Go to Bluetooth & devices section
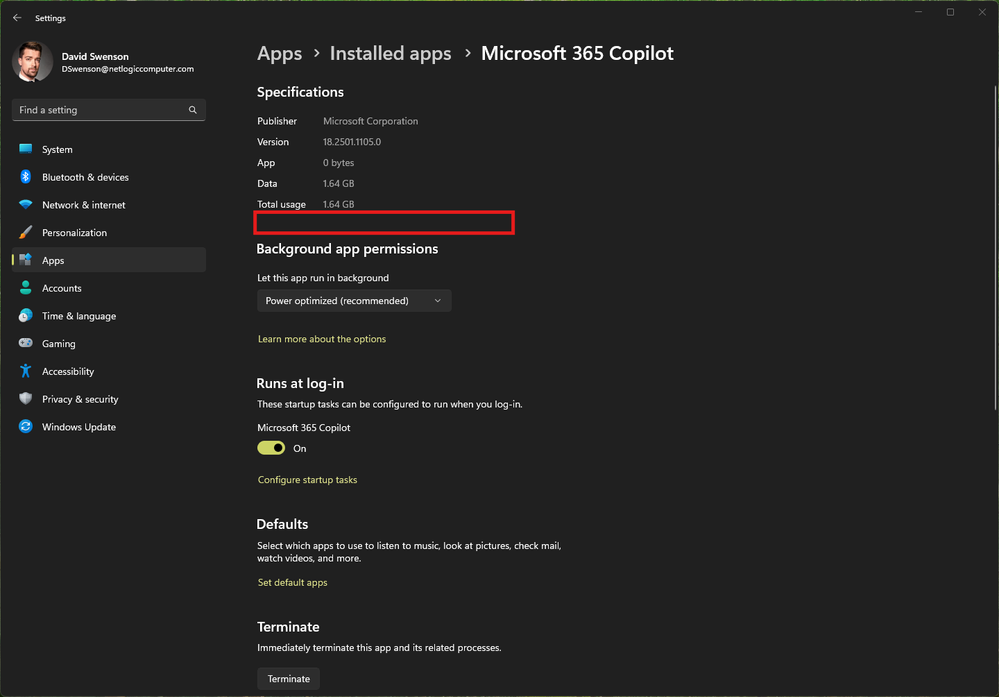 tap(108, 177)
